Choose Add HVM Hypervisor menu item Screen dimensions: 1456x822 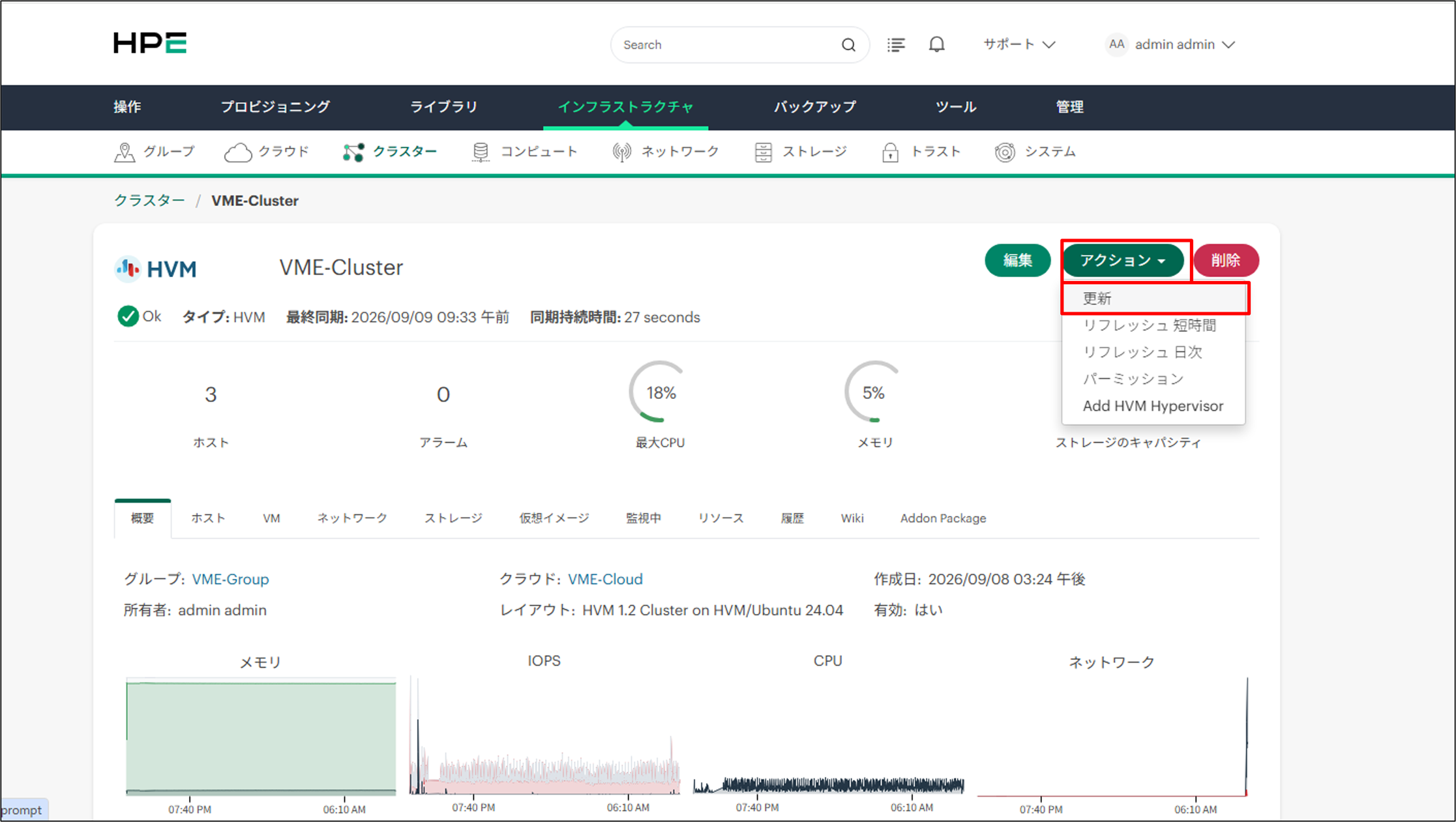tap(1153, 405)
